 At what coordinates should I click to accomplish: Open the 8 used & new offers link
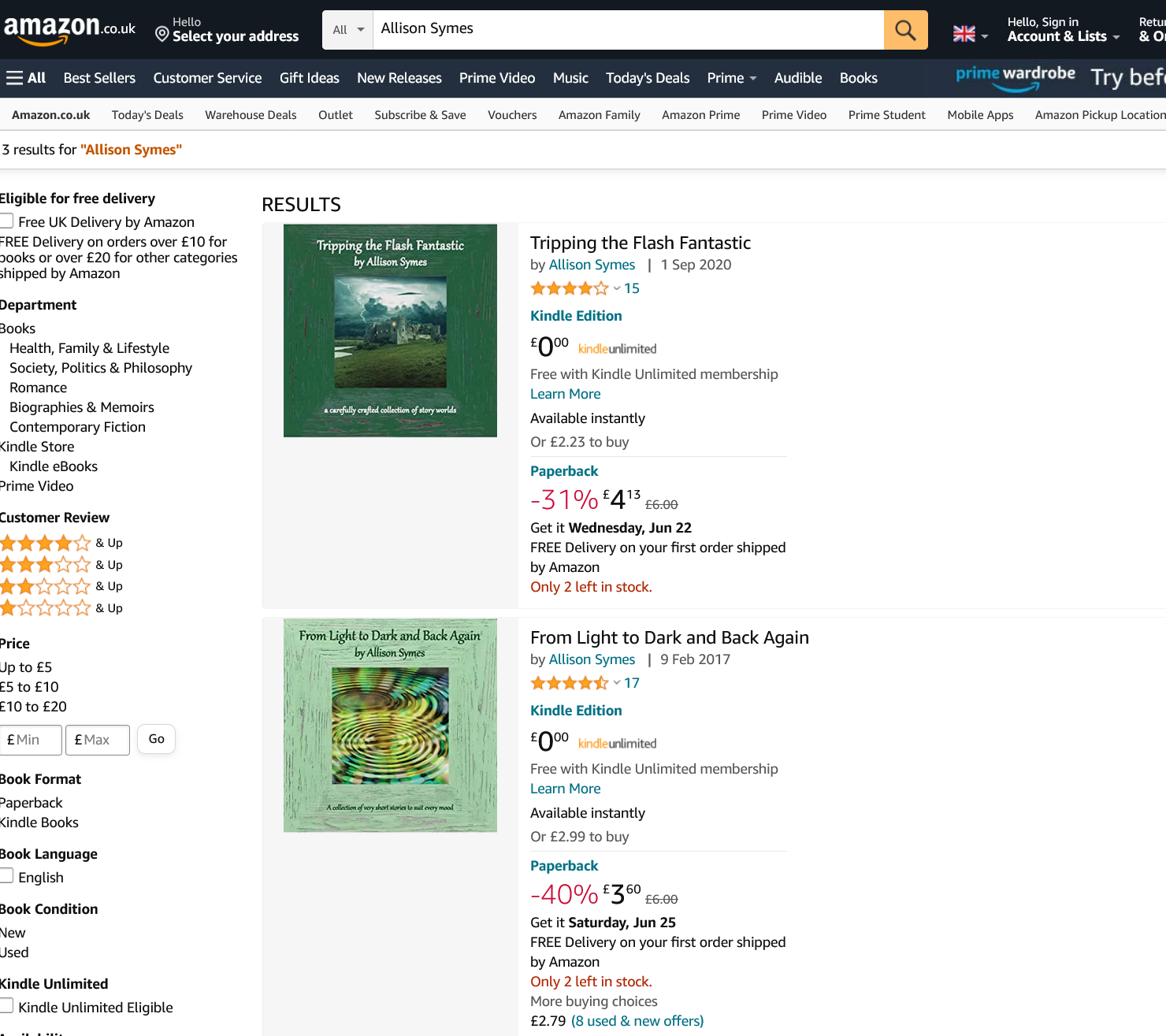tap(637, 1020)
